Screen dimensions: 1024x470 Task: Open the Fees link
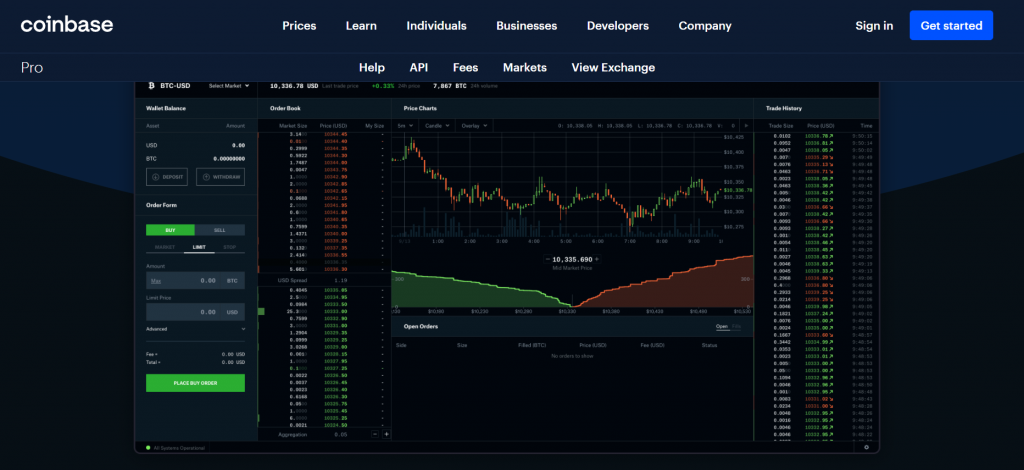[466, 67]
